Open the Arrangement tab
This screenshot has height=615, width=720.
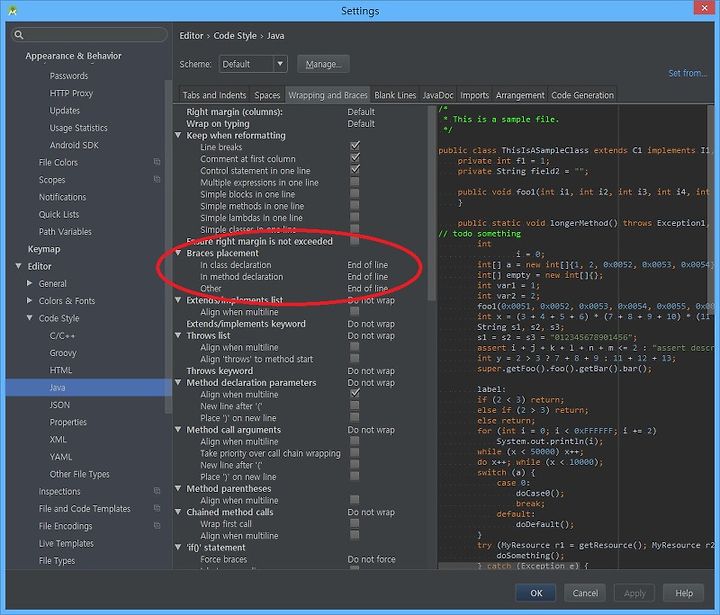520,95
